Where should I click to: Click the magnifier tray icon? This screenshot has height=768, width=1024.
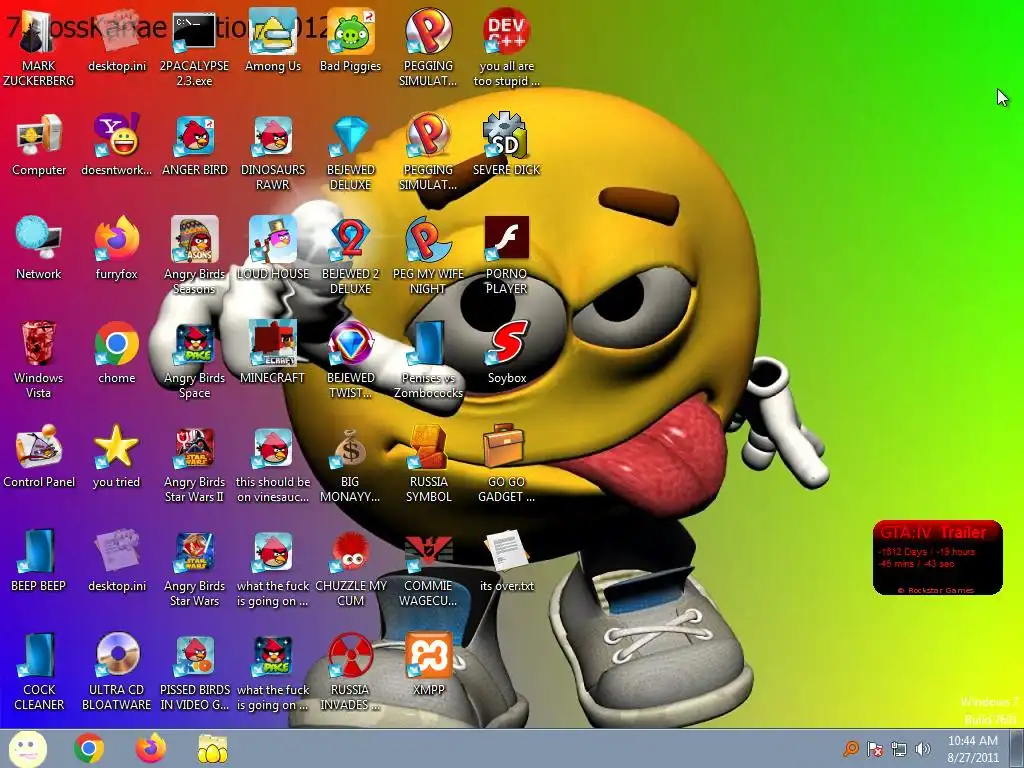[850, 749]
